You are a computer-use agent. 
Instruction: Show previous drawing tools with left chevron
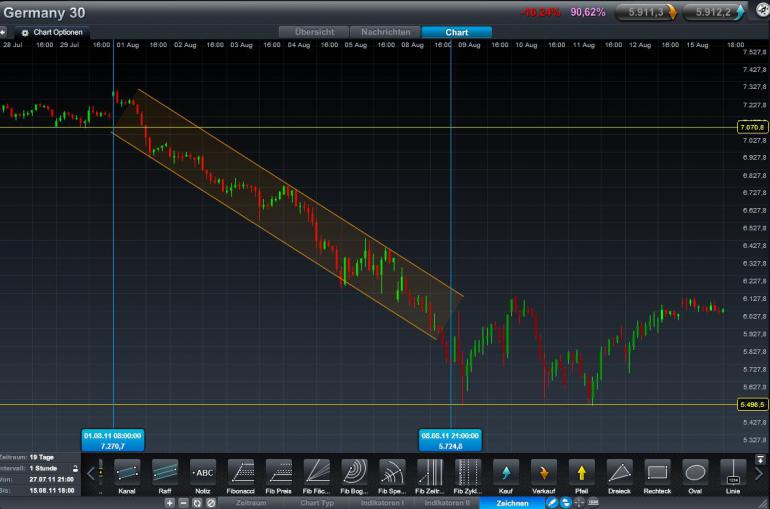pyautogui.click(x=90, y=474)
